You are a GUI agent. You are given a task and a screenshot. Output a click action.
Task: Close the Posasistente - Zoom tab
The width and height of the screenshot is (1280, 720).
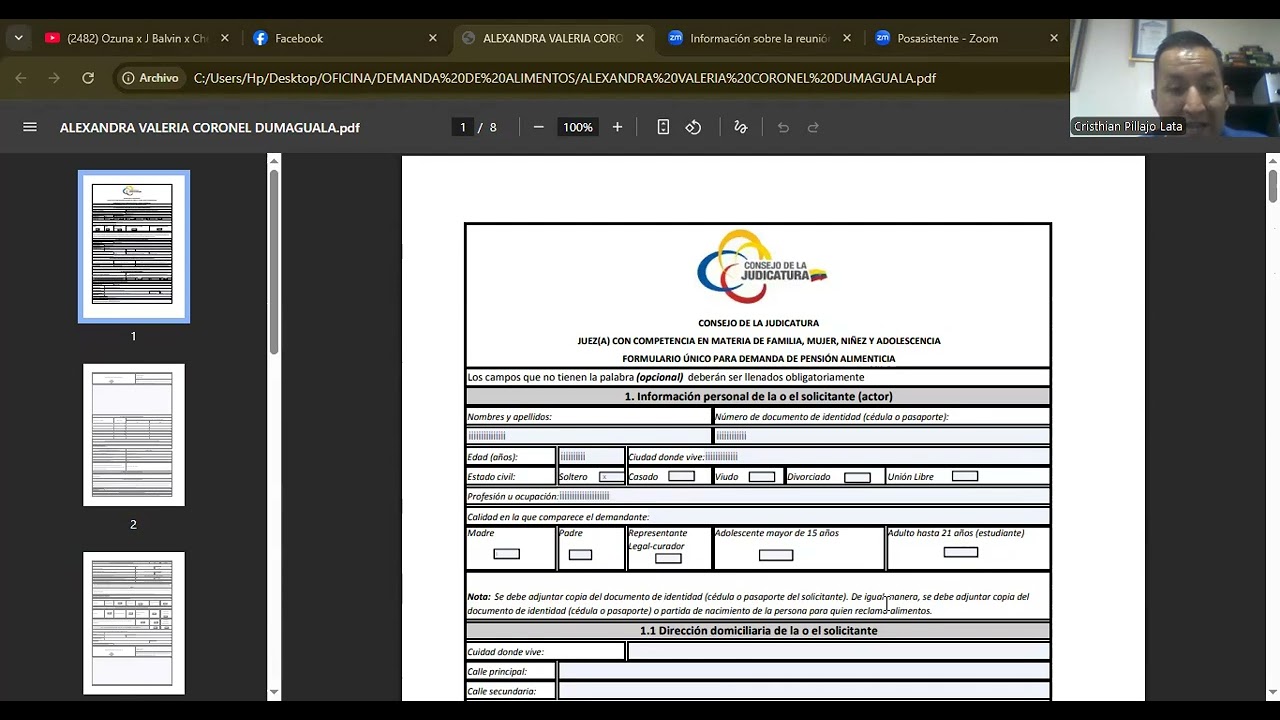pyautogui.click(x=1054, y=38)
